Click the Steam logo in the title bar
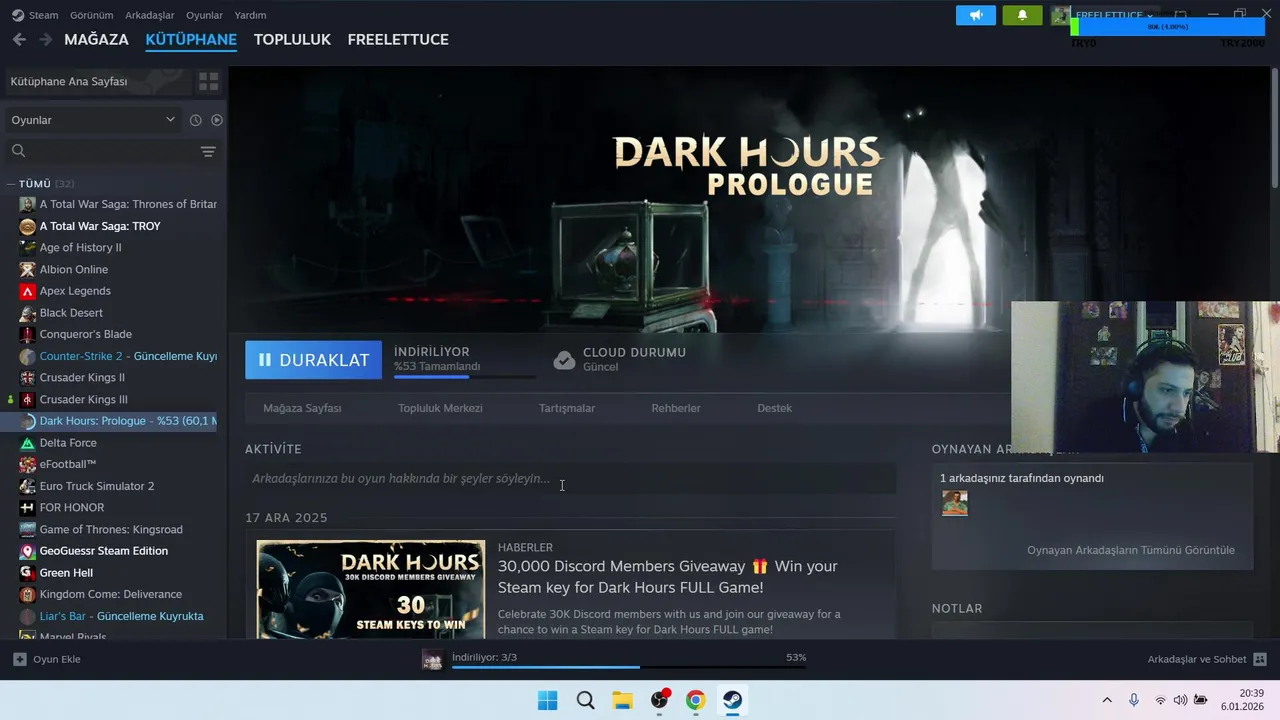 [17, 15]
